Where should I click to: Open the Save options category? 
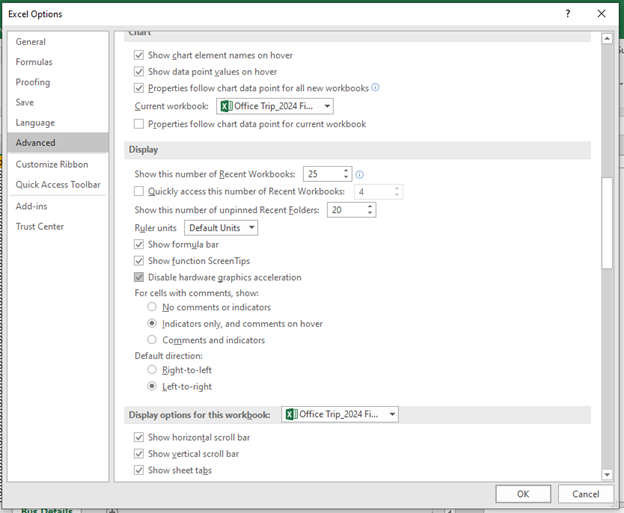coord(58,102)
